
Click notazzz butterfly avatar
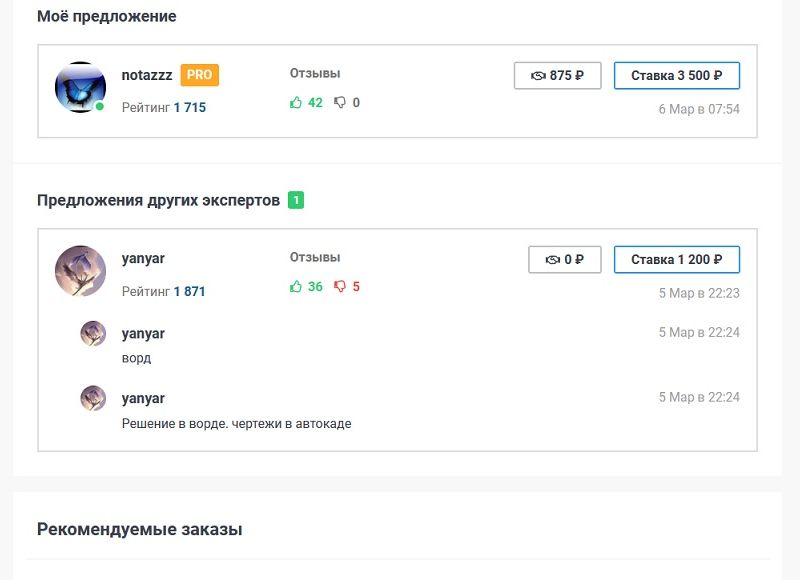point(80,88)
